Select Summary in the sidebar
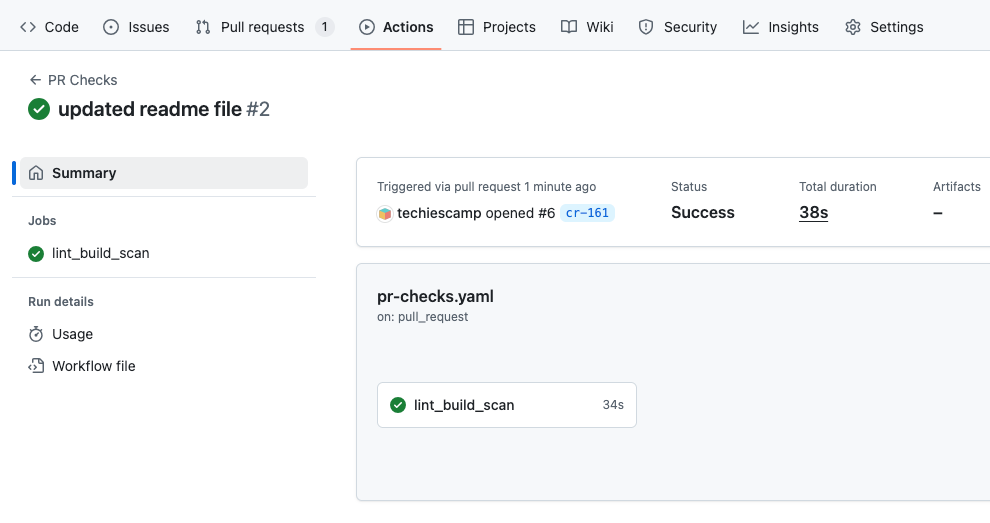 coord(164,173)
